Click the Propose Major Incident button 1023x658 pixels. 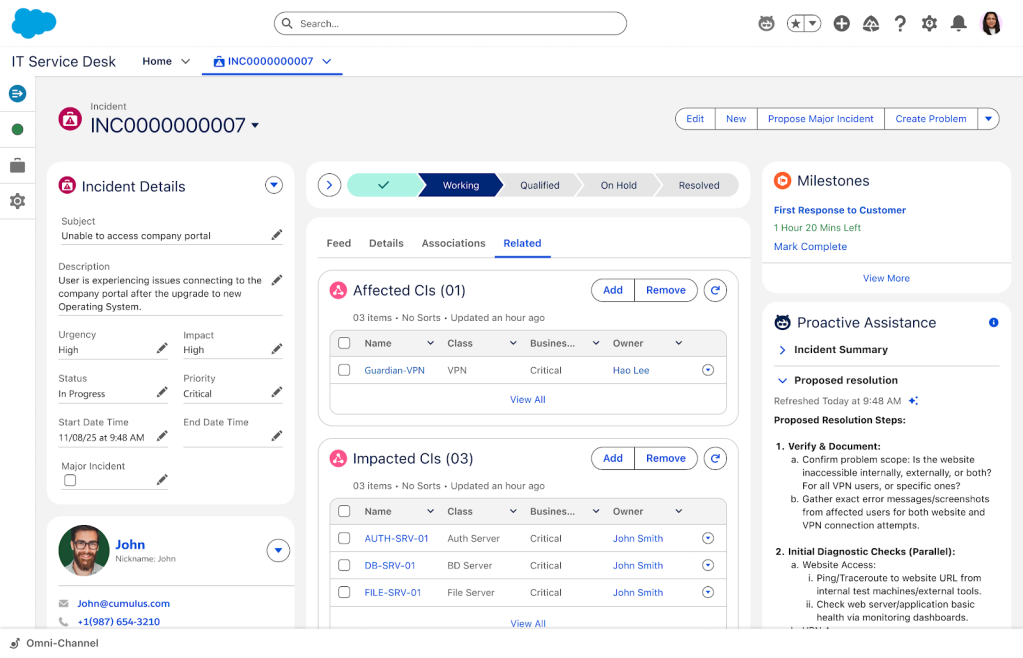[820, 119]
